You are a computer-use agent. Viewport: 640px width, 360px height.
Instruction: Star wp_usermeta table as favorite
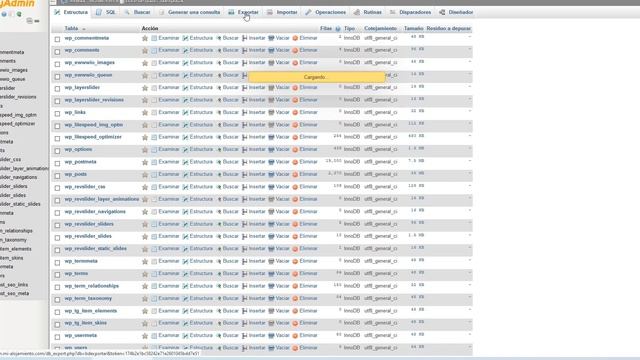[x=144, y=336]
